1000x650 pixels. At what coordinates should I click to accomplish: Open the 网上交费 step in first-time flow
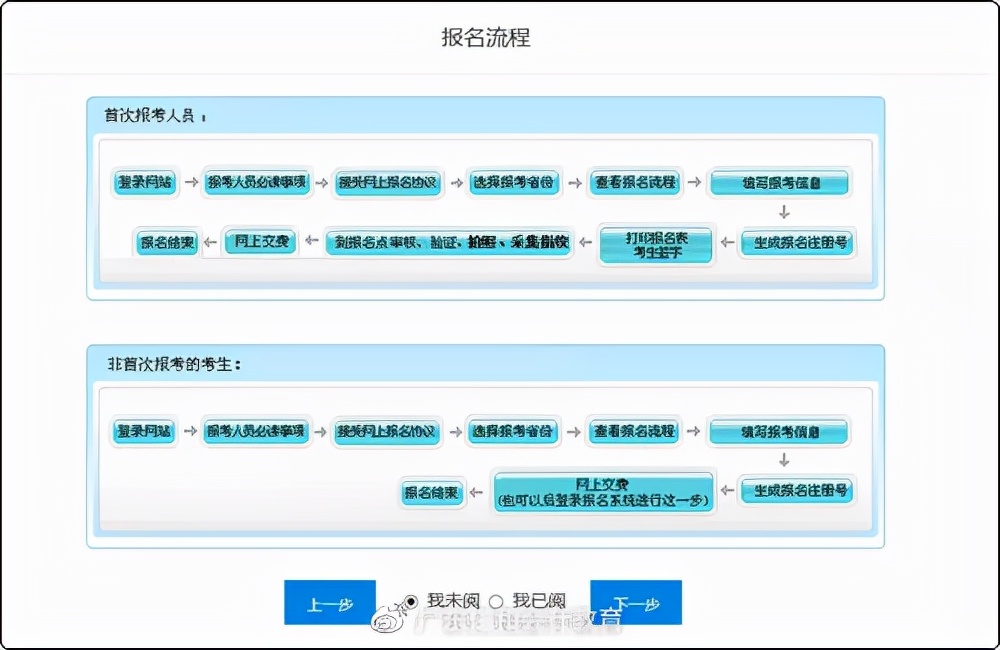[259, 242]
